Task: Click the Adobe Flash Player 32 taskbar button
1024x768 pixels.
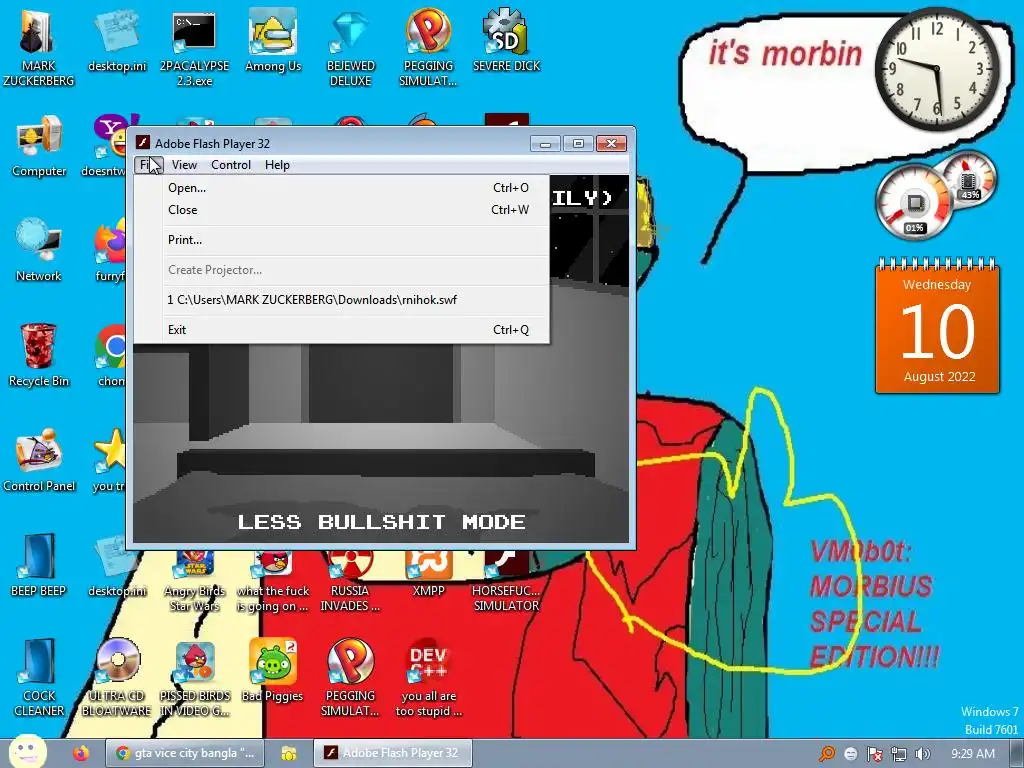Action: click(392, 753)
